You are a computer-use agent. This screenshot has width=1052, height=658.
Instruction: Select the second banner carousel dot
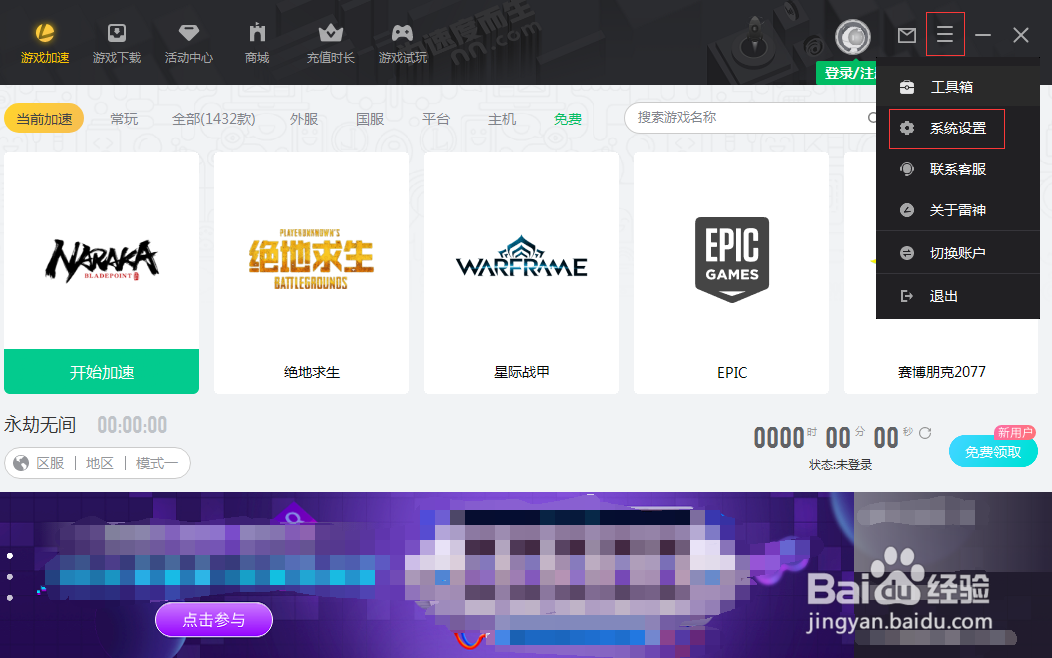[x=10, y=576]
